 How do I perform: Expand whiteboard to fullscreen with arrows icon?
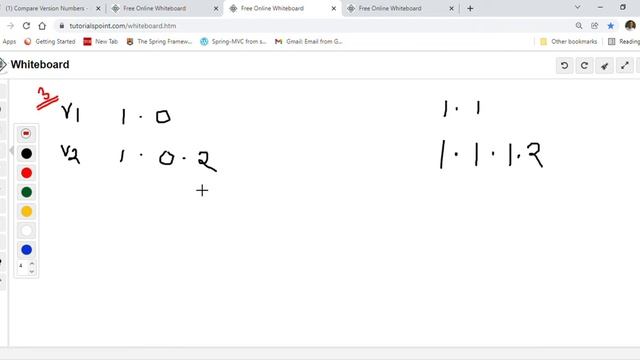click(624, 65)
